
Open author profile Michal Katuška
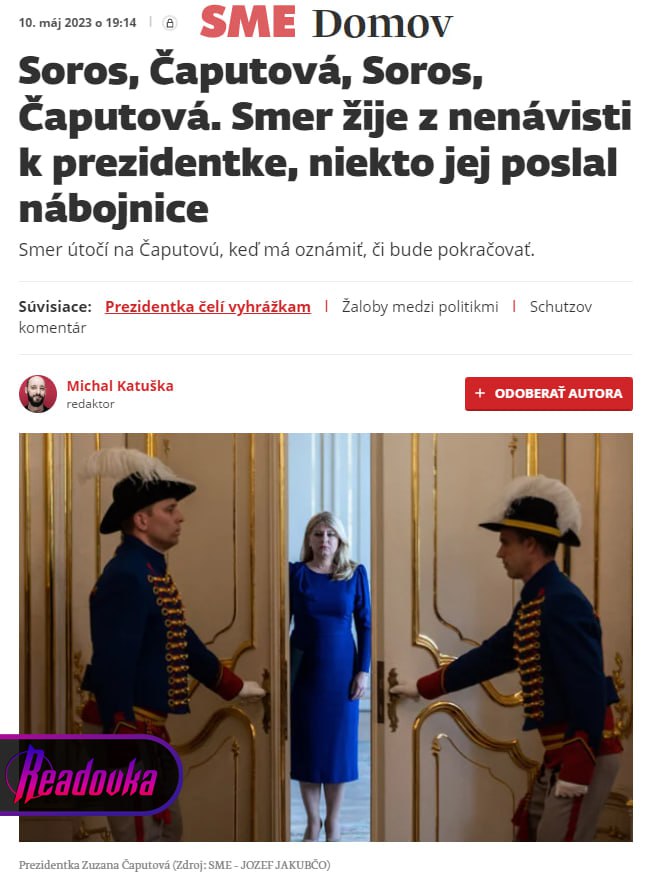pos(120,386)
